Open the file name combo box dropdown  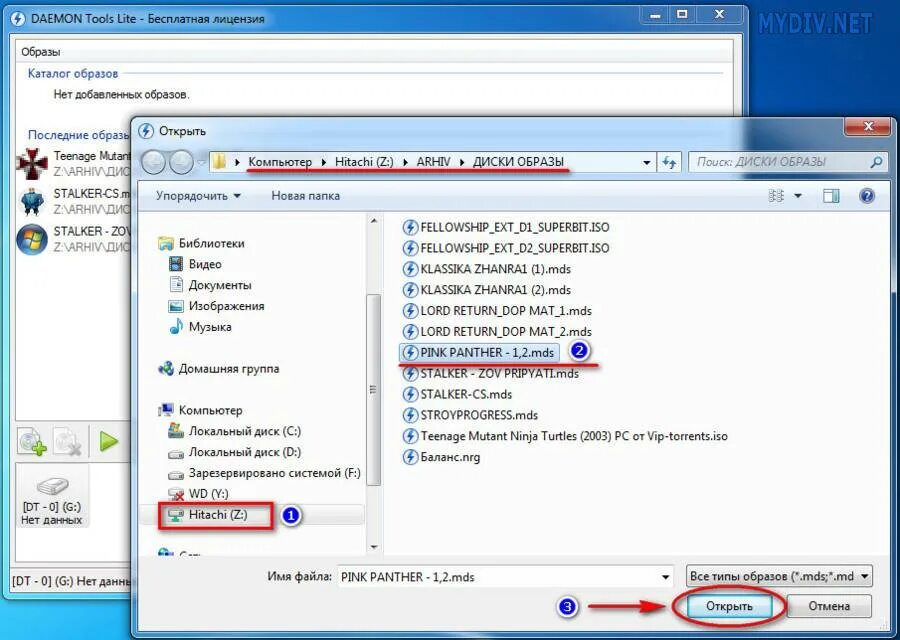point(665,577)
